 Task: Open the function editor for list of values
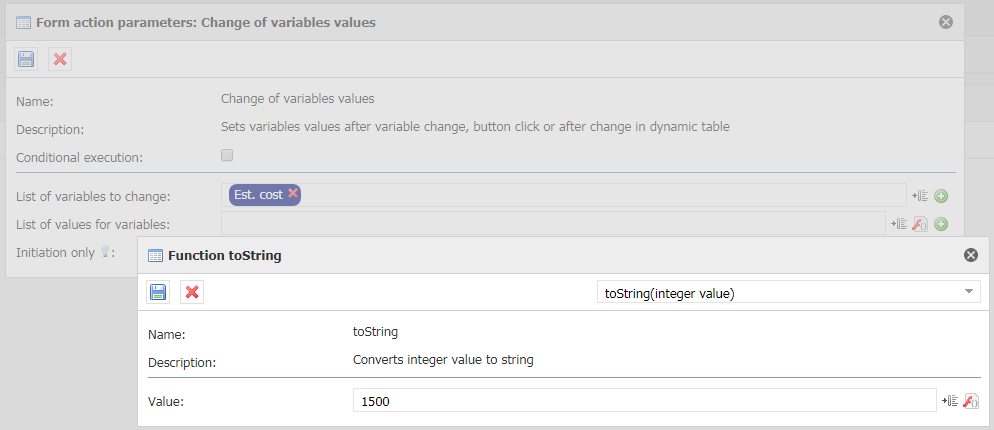[920, 223]
